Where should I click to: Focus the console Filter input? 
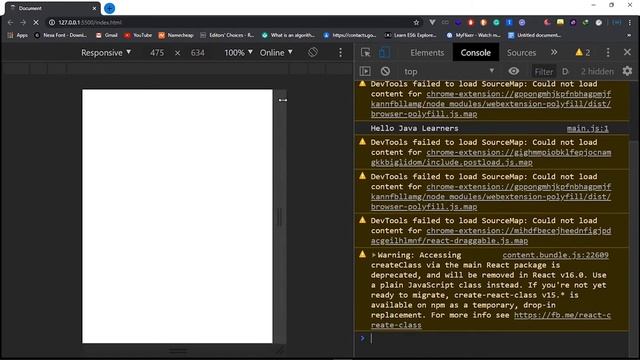coord(544,71)
